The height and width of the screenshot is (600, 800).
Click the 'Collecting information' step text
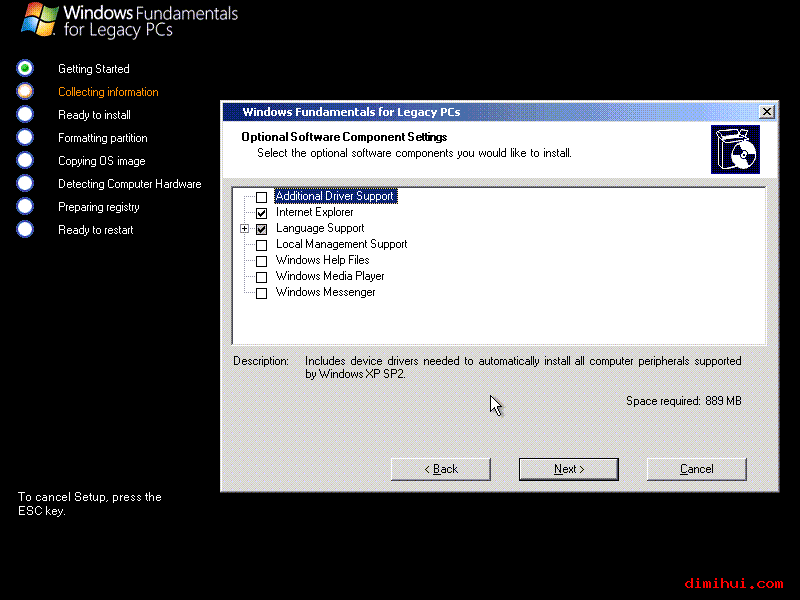pos(108,92)
